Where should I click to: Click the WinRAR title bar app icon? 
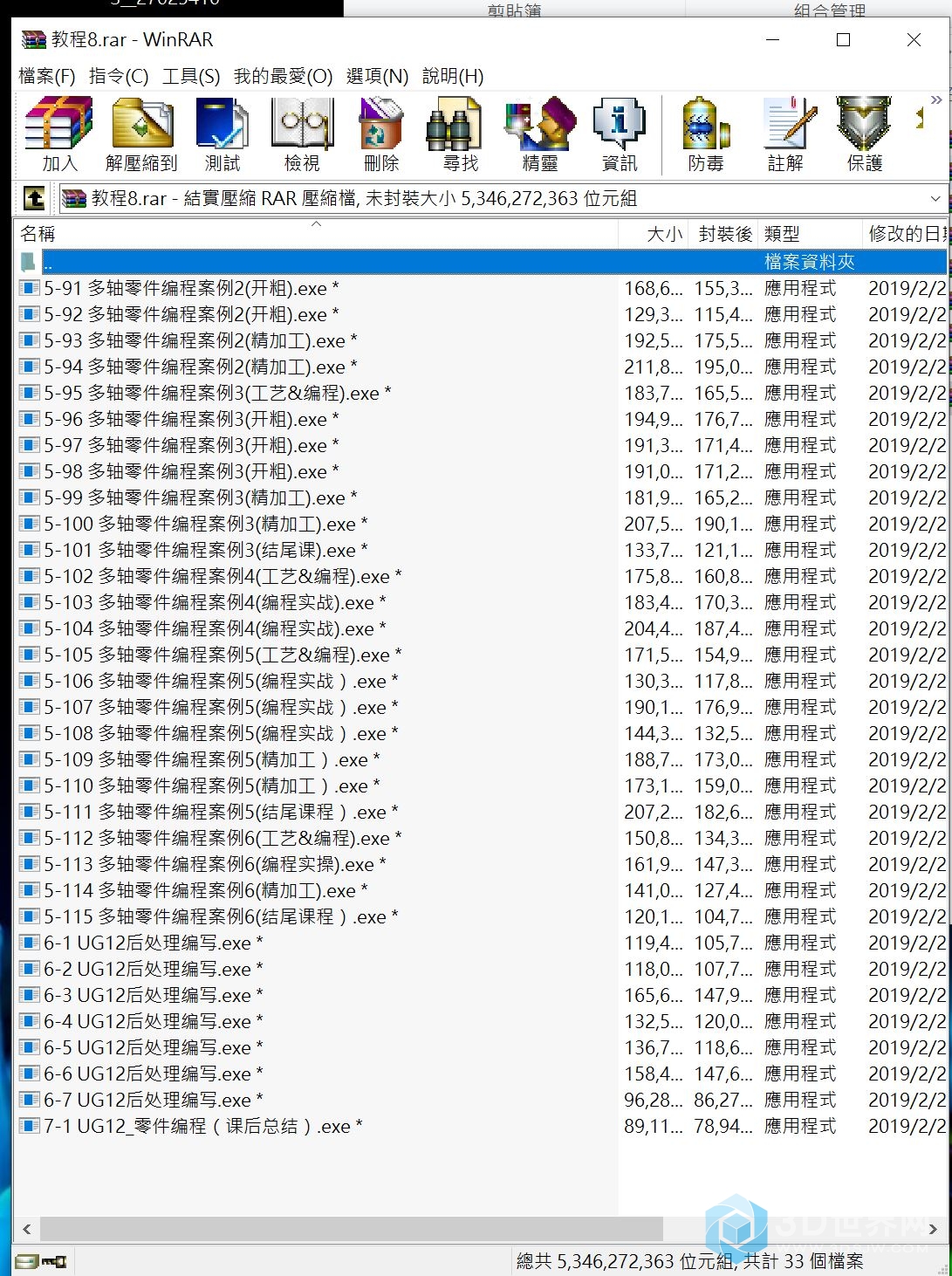(33, 39)
